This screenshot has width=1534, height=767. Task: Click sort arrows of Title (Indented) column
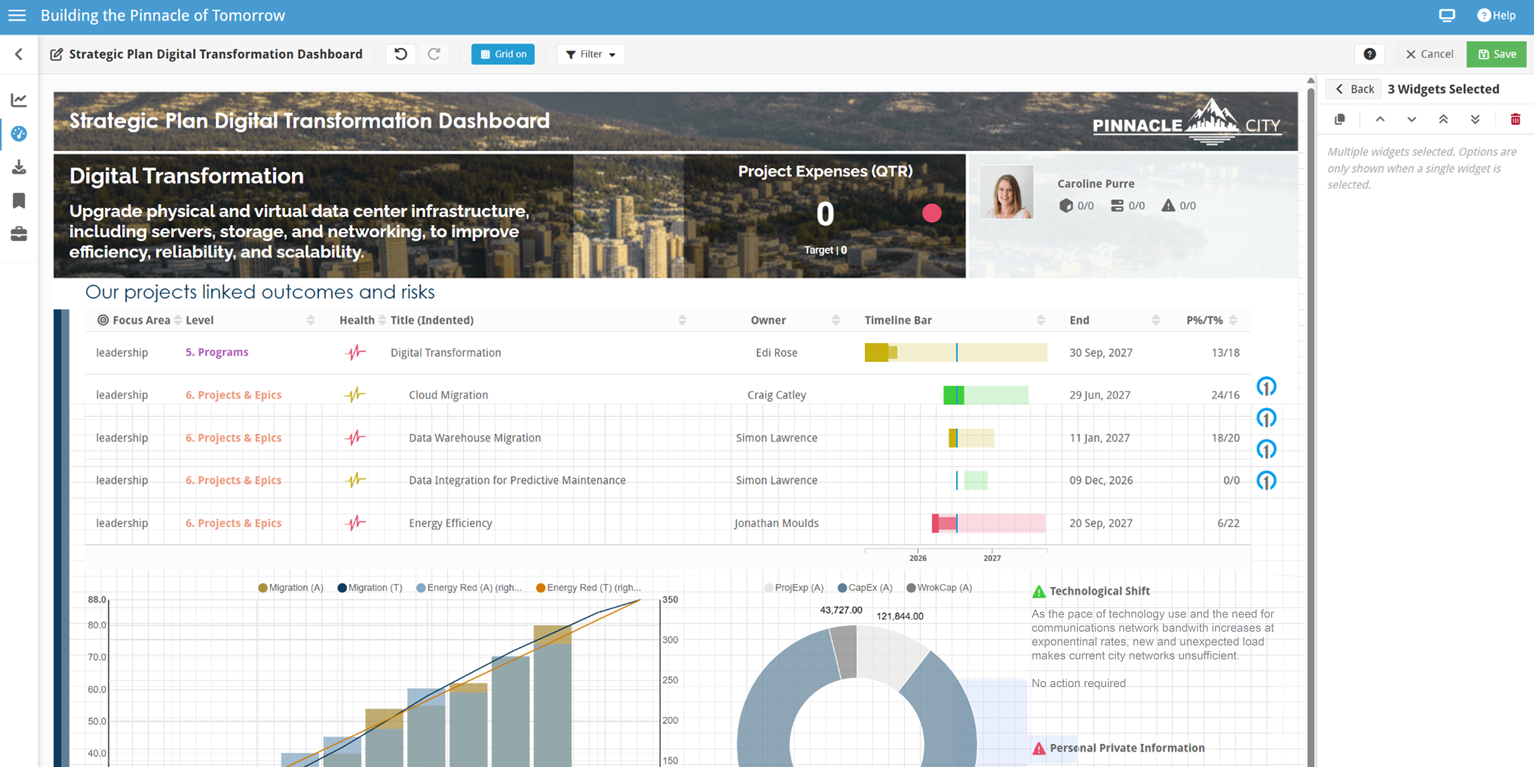(682, 321)
